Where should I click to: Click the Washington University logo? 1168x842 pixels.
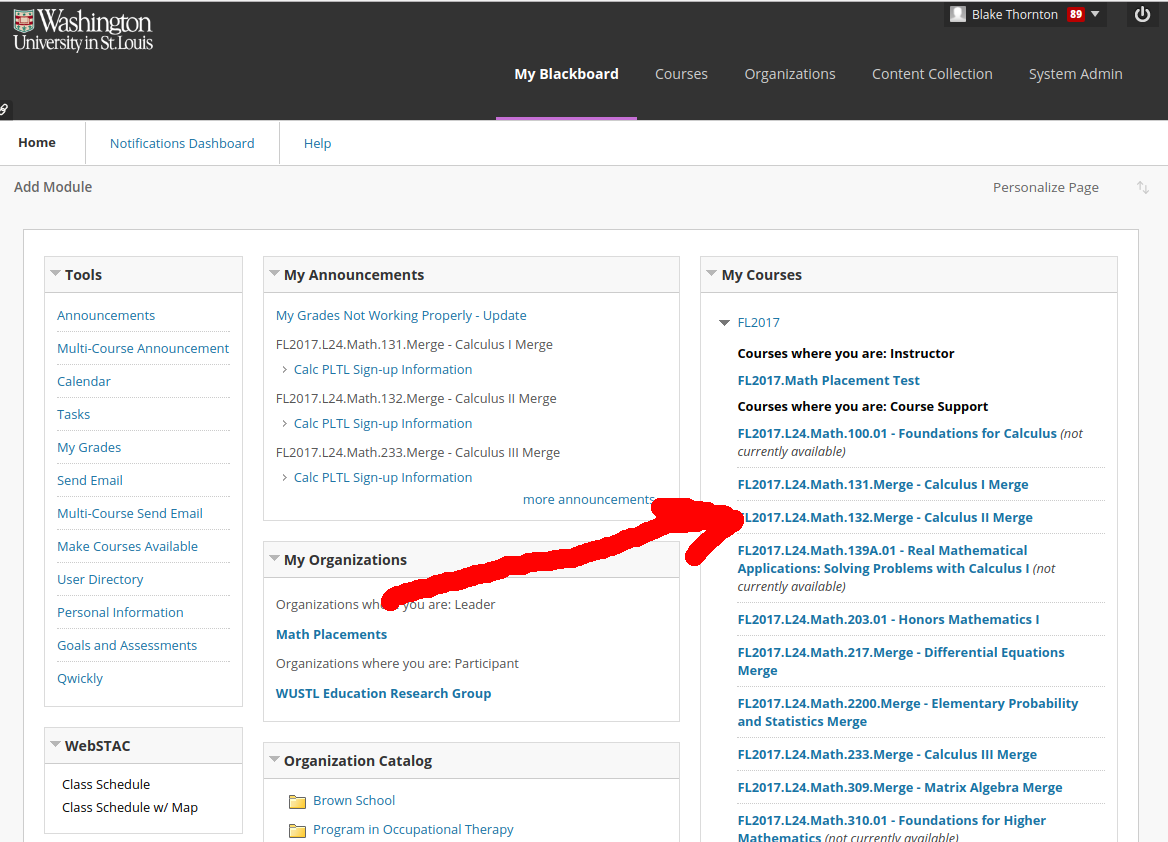83,31
